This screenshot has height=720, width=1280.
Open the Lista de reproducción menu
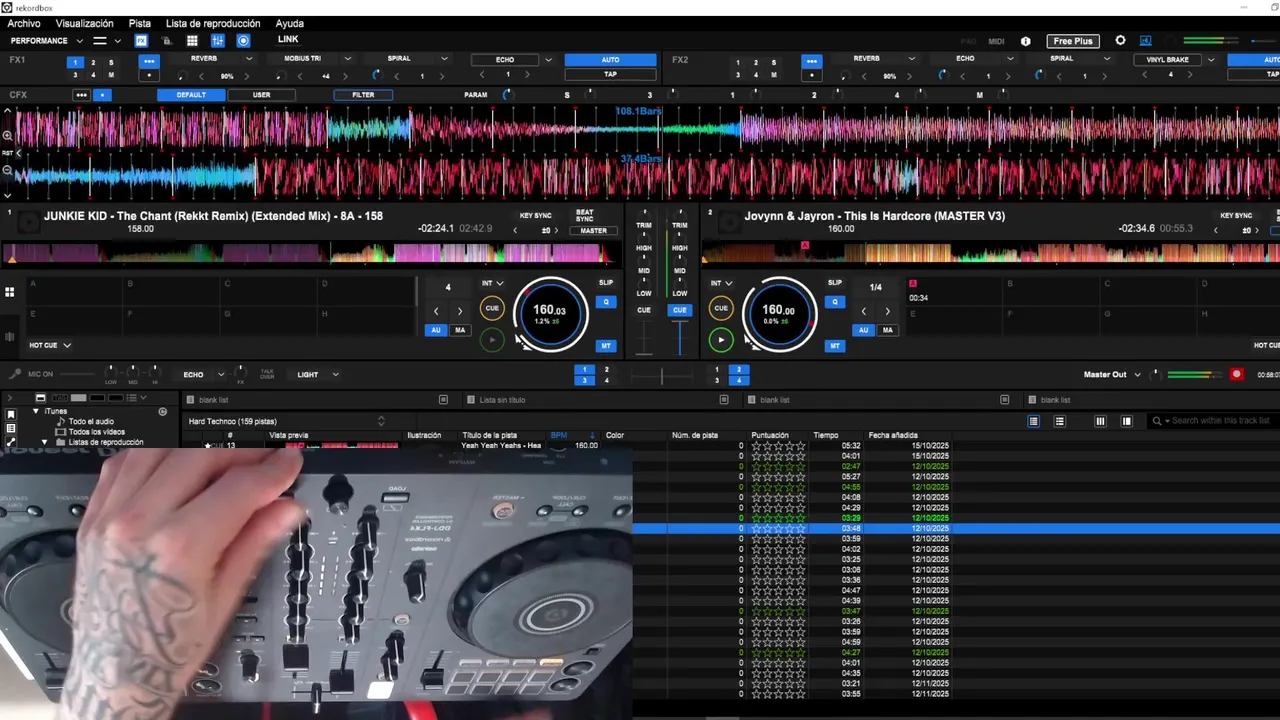coord(213,23)
